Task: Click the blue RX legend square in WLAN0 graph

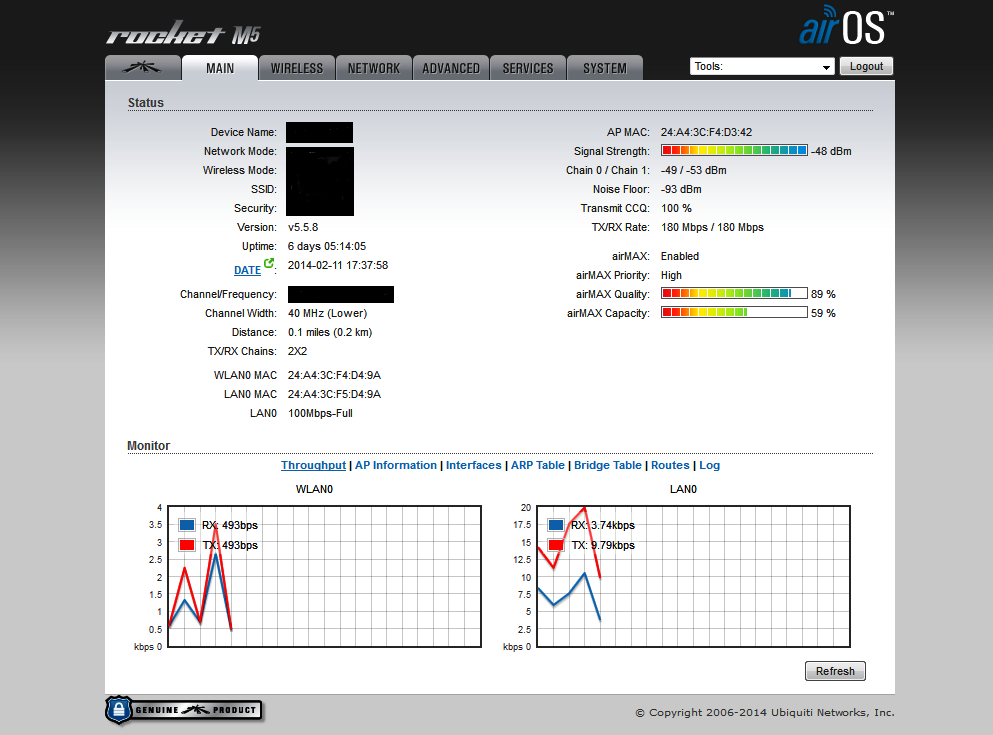Action: [x=187, y=525]
